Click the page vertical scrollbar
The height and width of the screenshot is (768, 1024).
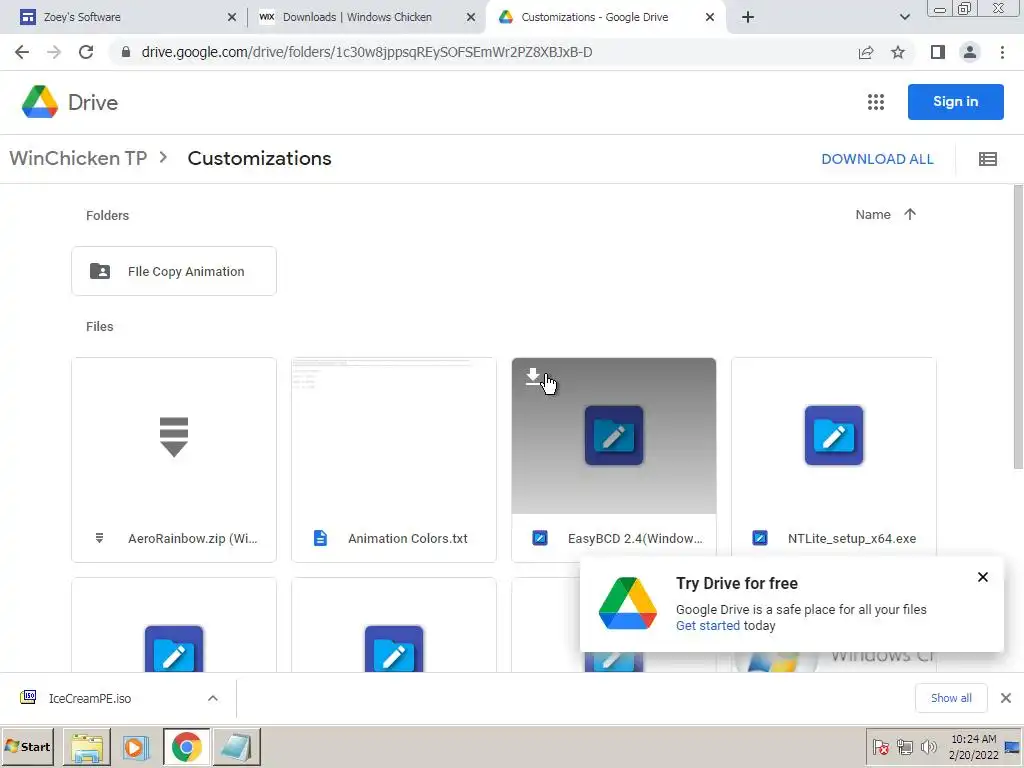pos(1017,327)
